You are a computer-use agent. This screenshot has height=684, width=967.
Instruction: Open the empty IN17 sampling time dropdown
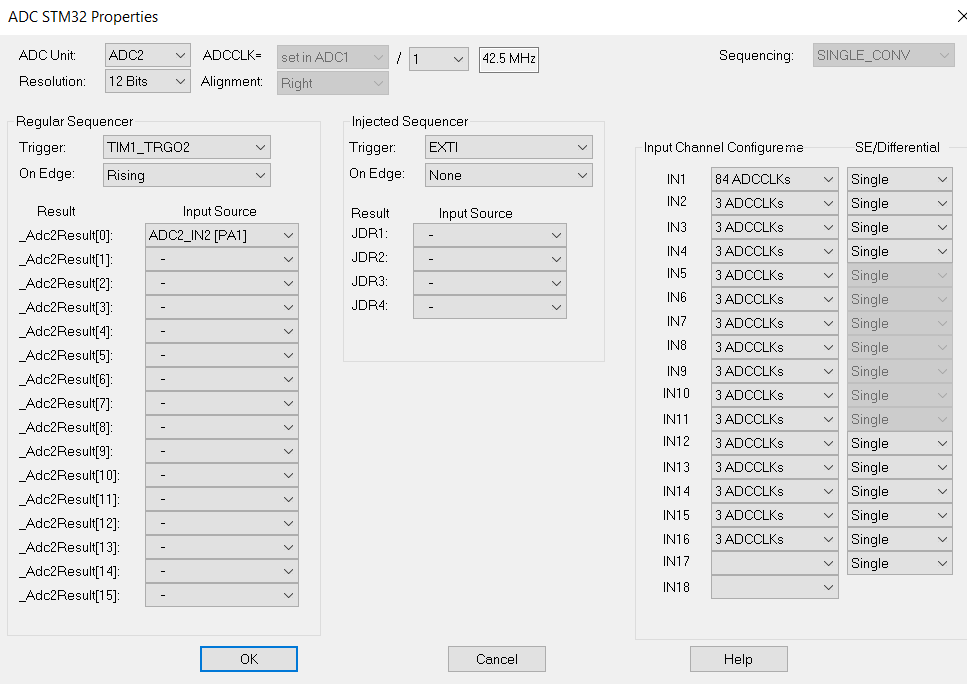click(x=775, y=564)
